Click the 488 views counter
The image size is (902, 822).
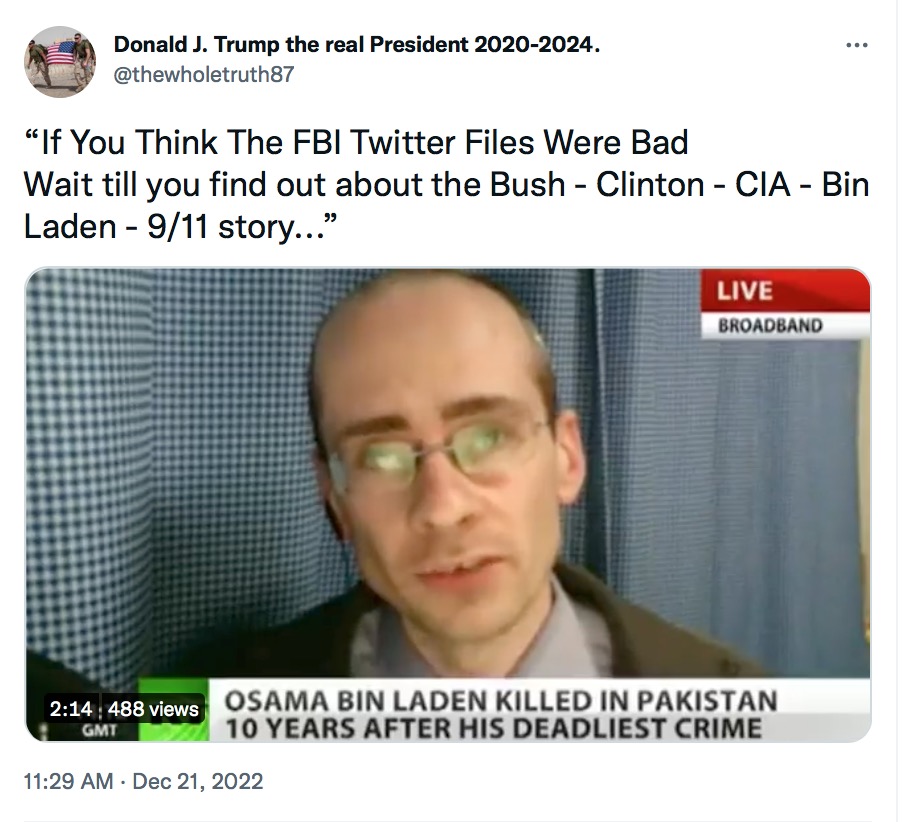[153, 709]
